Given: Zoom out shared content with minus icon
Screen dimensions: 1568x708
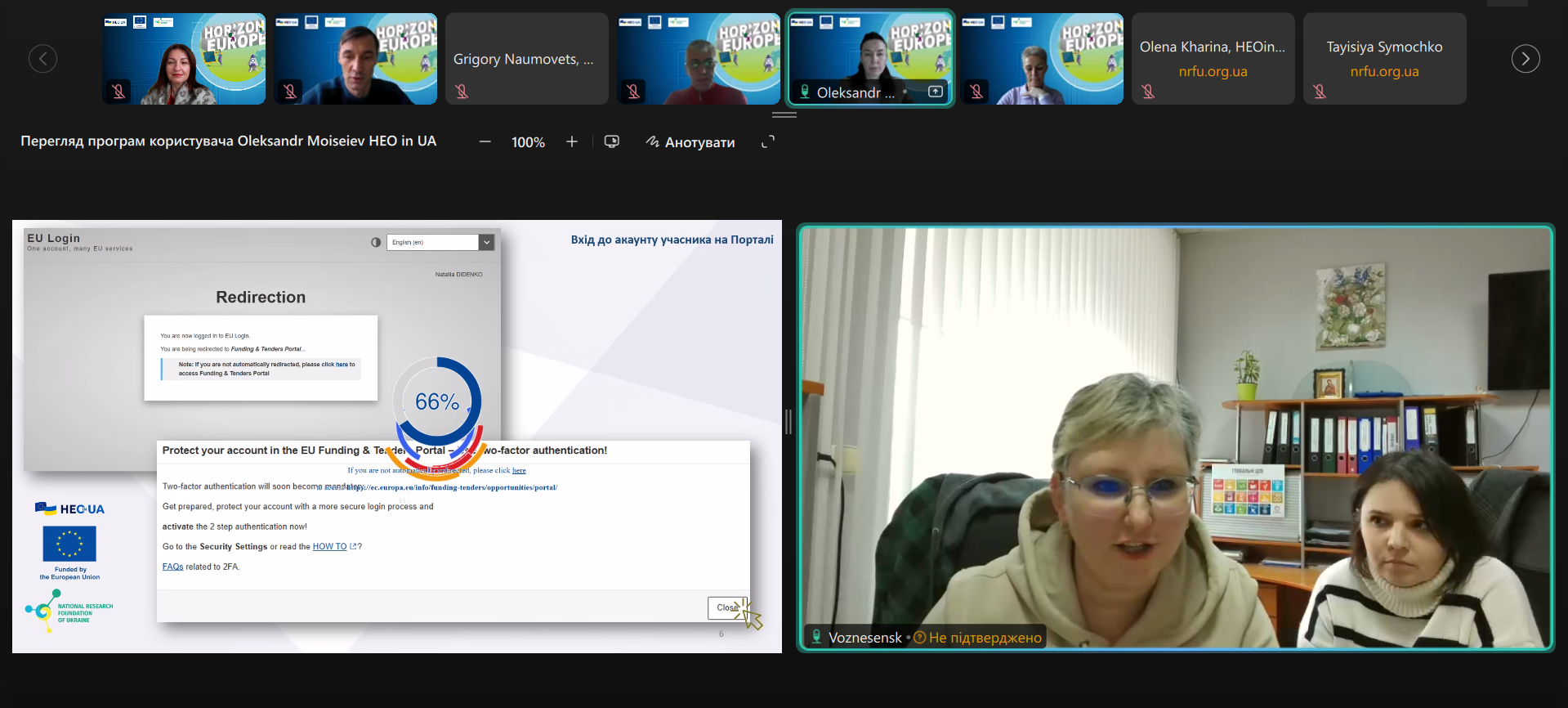Looking at the screenshot, I should pyautogui.click(x=485, y=142).
